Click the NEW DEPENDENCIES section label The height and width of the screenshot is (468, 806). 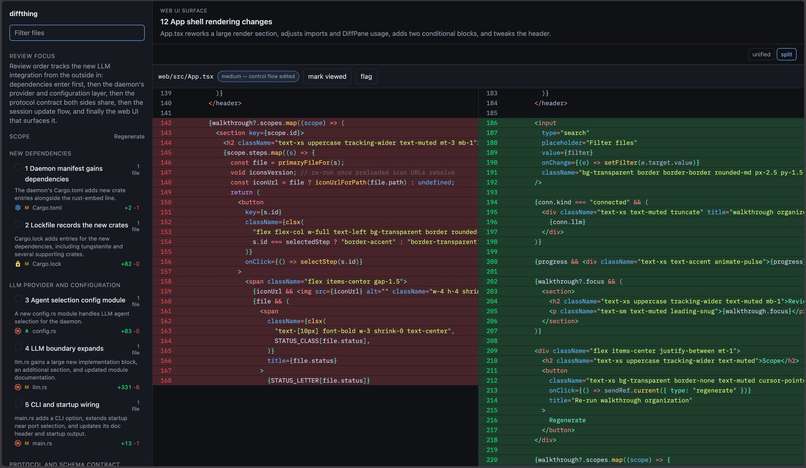point(40,154)
